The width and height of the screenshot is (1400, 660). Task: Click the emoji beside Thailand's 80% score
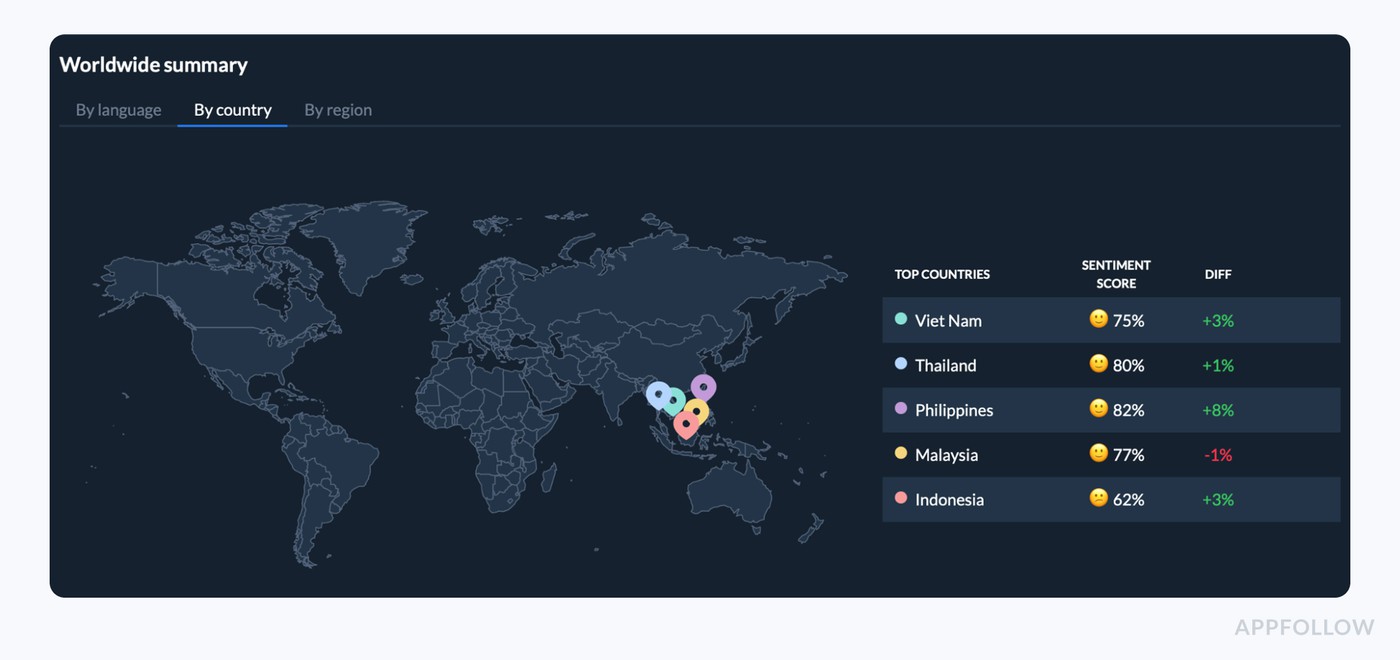pyautogui.click(x=1097, y=365)
